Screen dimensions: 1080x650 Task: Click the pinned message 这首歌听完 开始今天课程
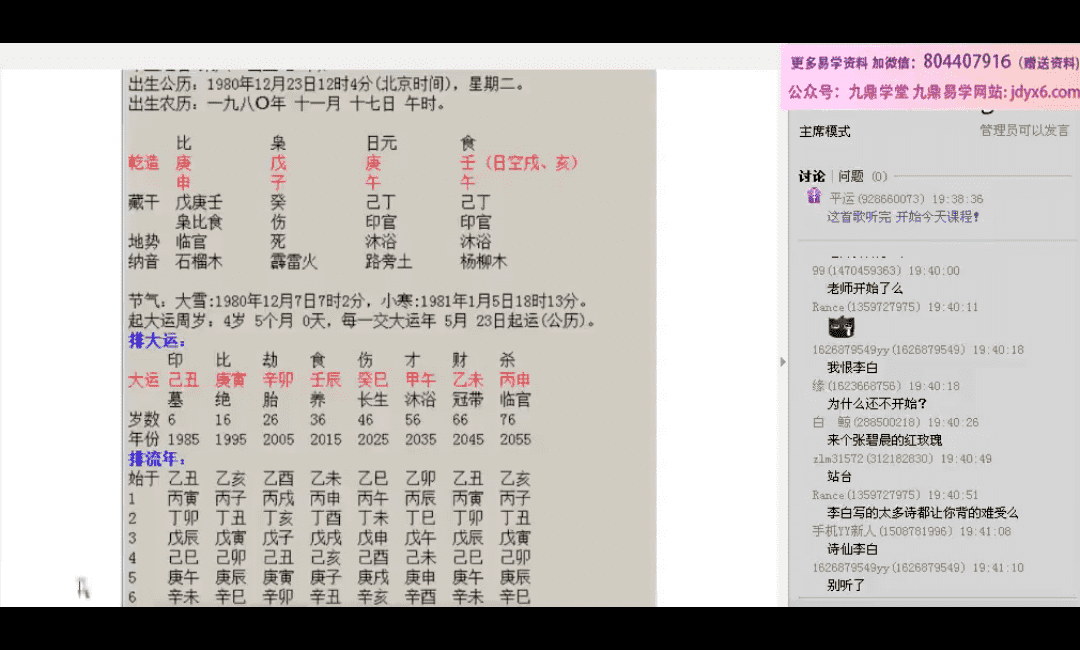click(903, 216)
